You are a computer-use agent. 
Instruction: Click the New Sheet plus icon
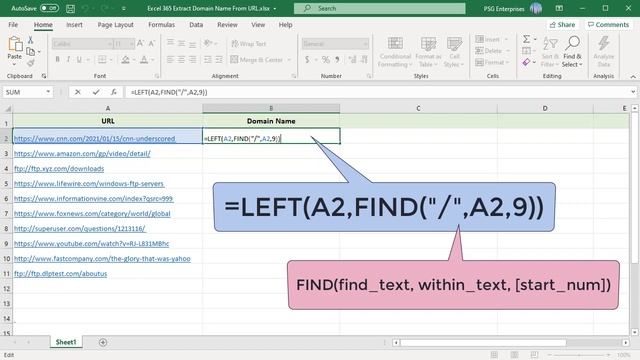(103, 342)
